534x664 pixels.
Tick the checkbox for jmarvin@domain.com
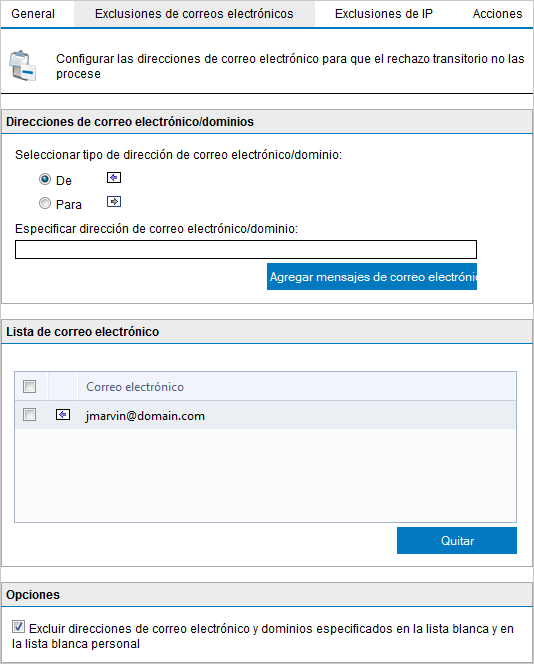coord(30,415)
